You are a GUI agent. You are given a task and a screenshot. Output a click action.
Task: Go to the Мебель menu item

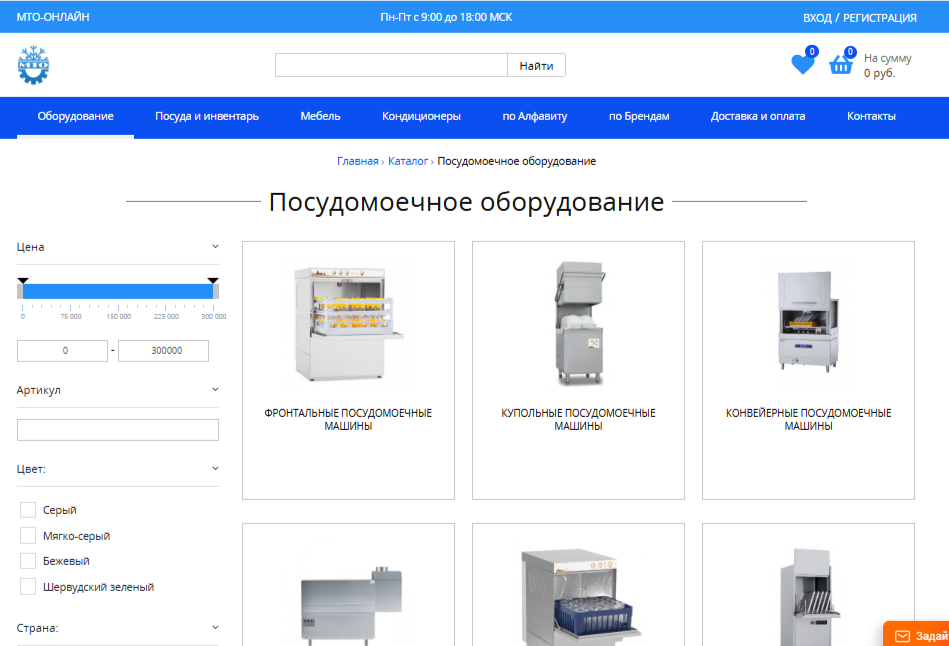click(320, 116)
